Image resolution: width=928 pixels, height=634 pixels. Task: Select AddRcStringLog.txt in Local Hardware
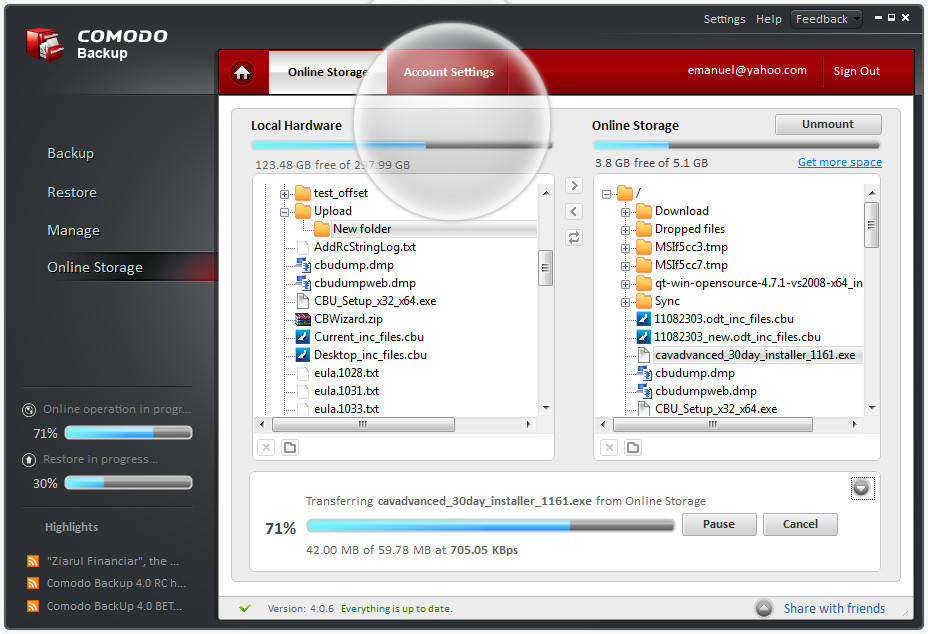365,247
